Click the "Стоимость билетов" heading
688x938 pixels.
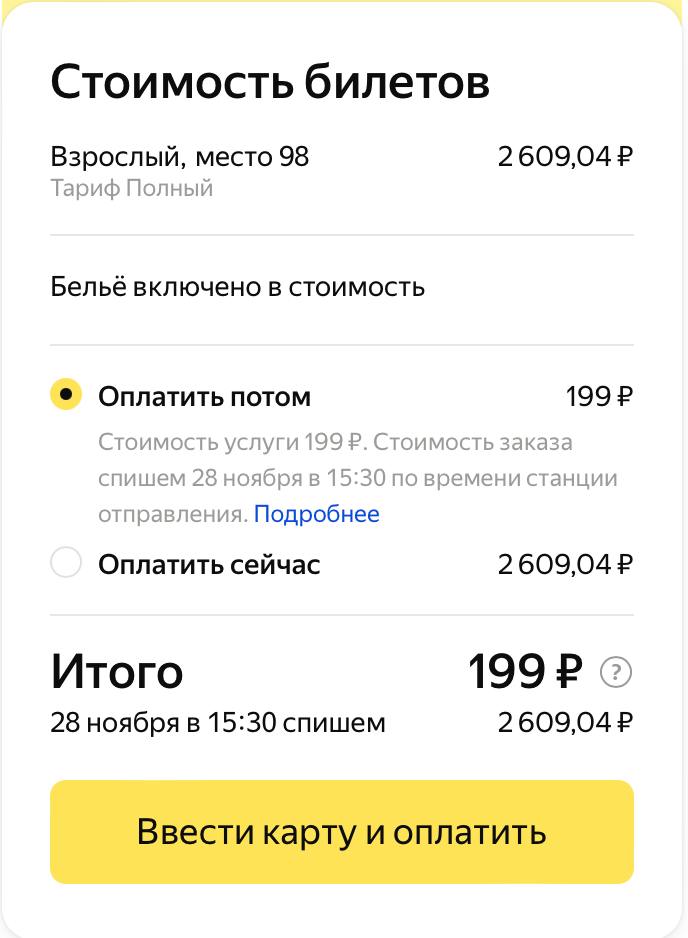point(270,83)
